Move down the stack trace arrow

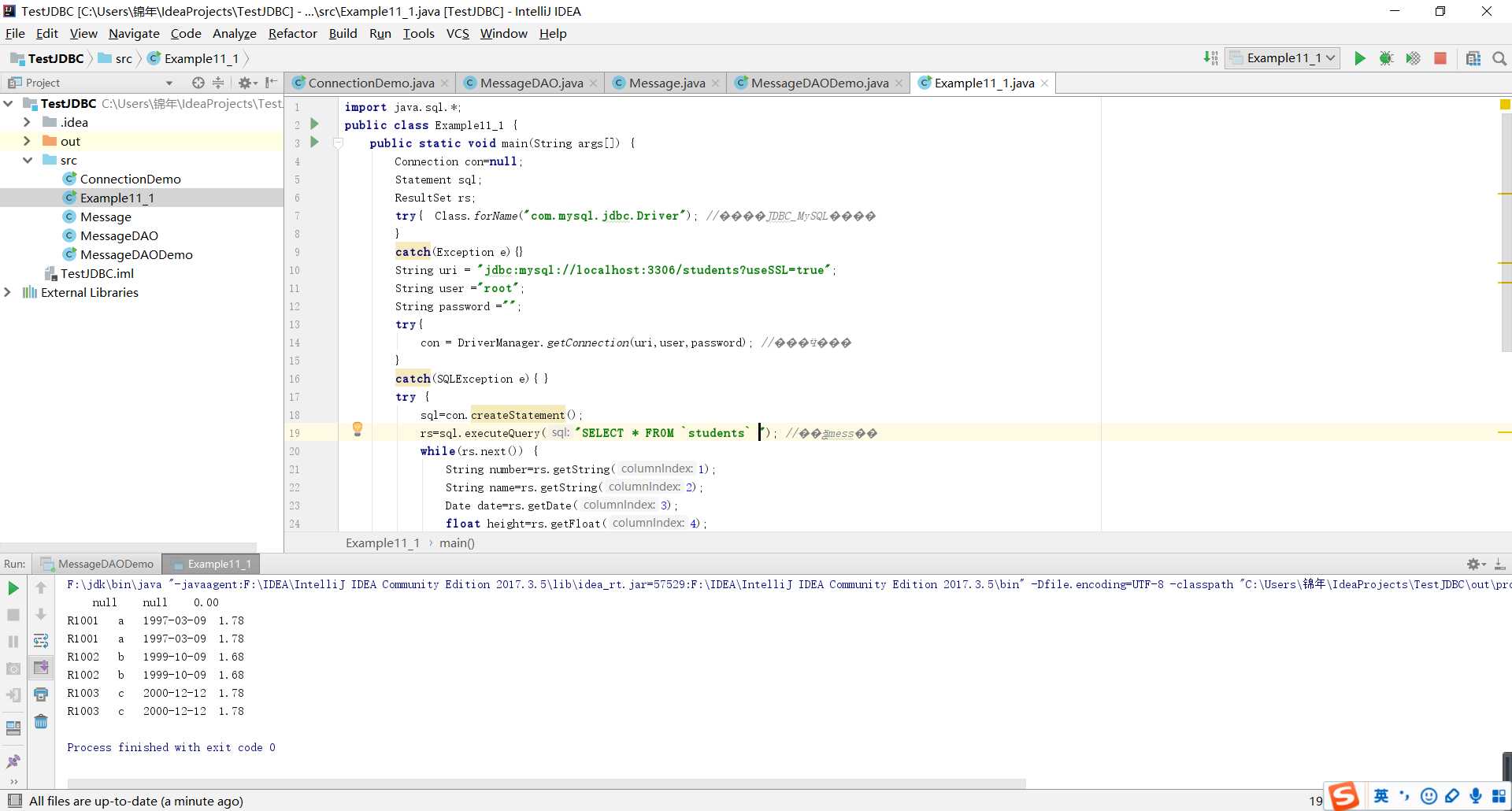coord(41,615)
